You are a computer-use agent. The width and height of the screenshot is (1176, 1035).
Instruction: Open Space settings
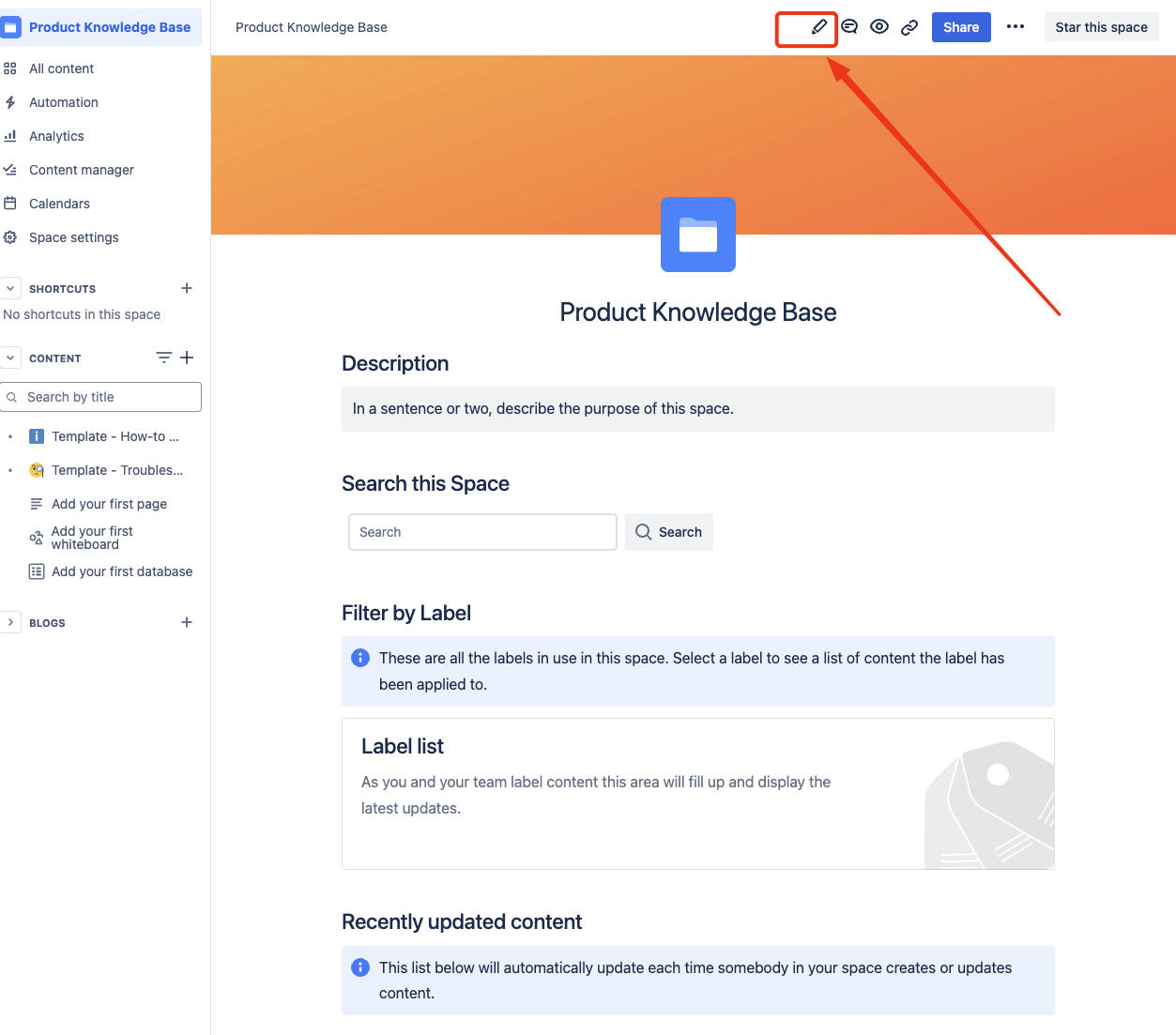tap(74, 236)
